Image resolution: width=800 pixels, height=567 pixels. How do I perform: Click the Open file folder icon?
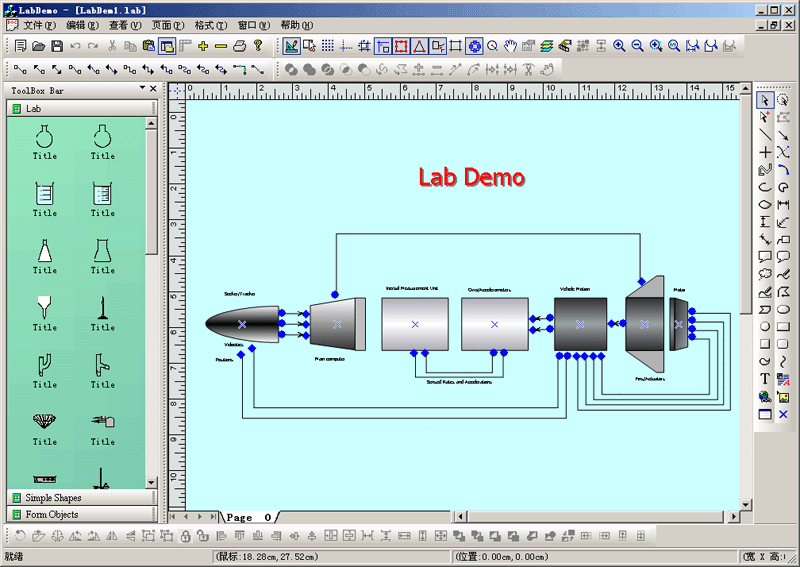[38, 46]
